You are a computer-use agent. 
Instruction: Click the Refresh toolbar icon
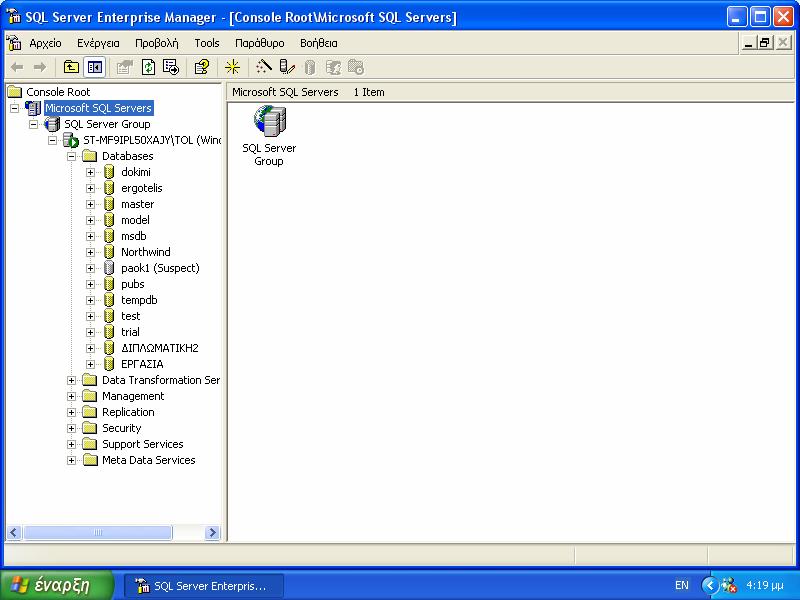(148, 67)
